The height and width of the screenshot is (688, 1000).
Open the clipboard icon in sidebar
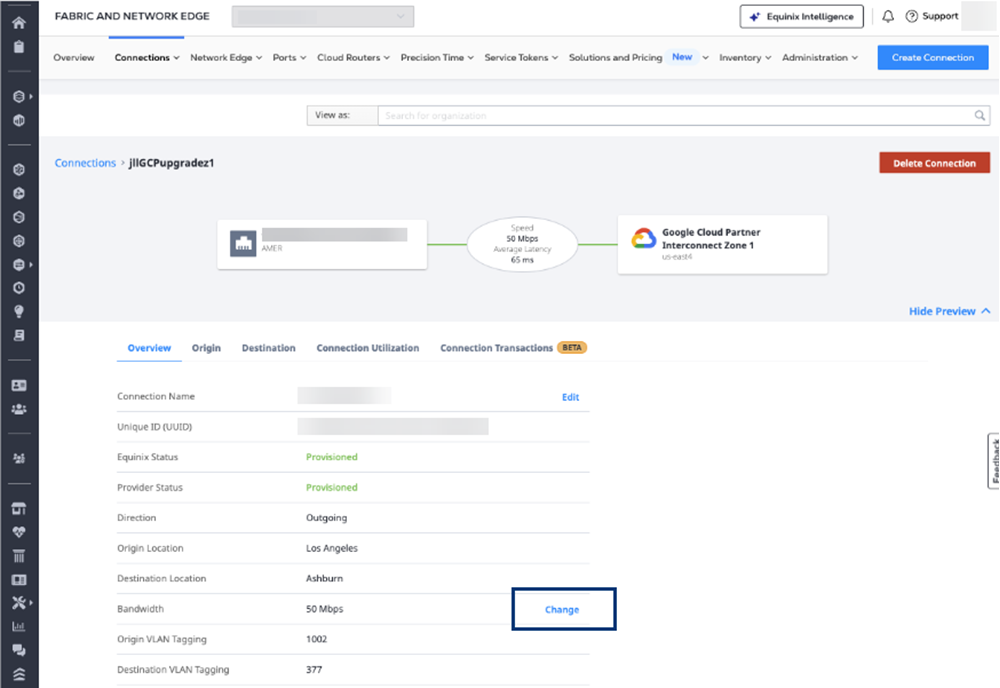pyautogui.click(x=18, y=47)
